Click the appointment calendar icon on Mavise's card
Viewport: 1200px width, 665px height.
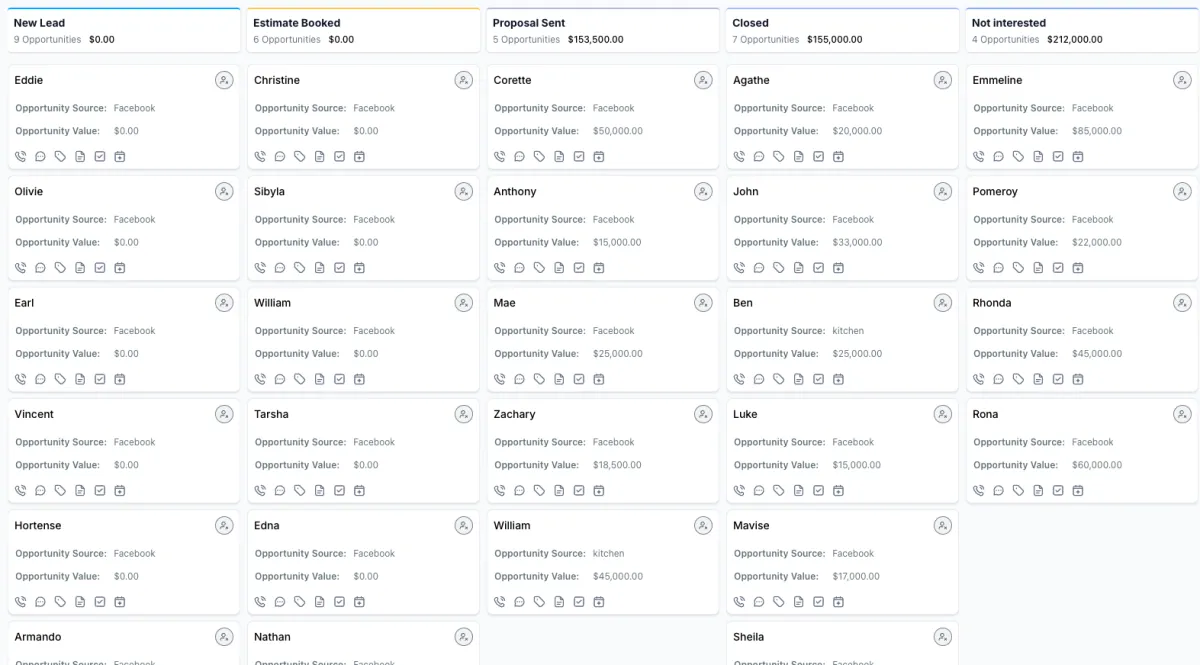tap(838, 602)
